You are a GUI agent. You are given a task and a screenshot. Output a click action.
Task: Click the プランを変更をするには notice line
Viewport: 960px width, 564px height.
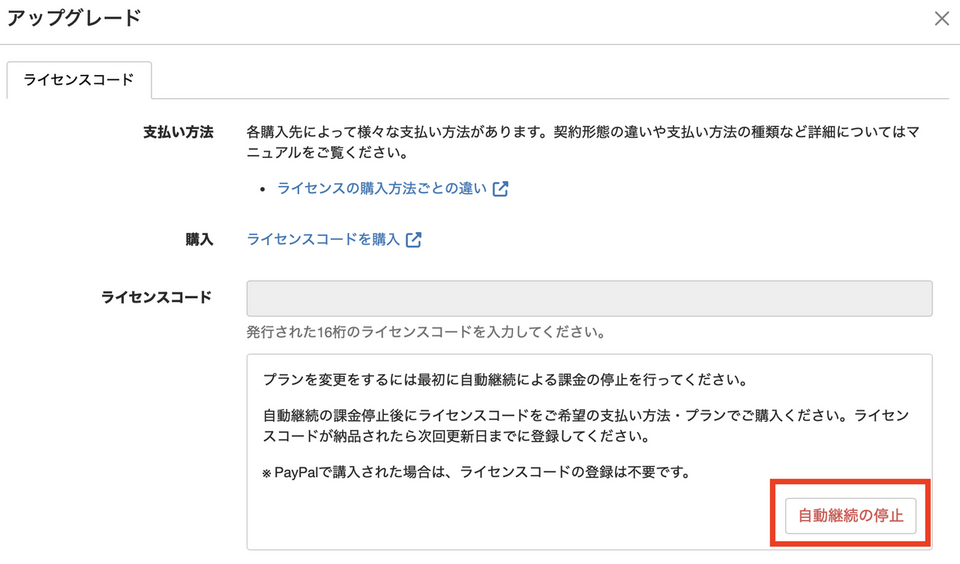click(505, 381)
